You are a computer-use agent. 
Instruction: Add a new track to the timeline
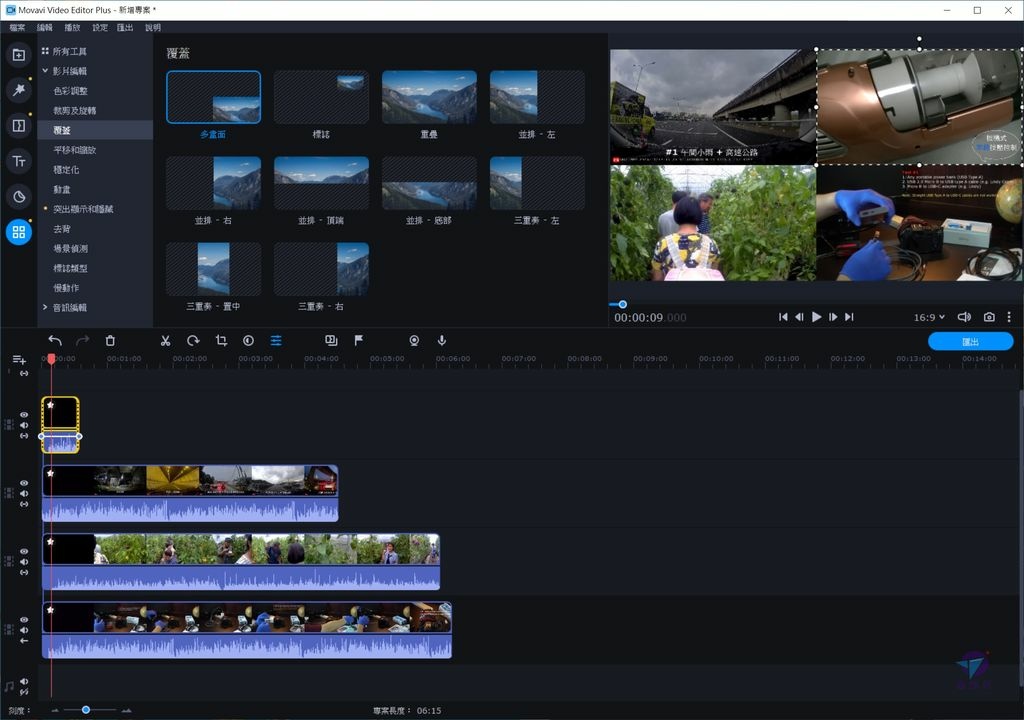[19, 360]
